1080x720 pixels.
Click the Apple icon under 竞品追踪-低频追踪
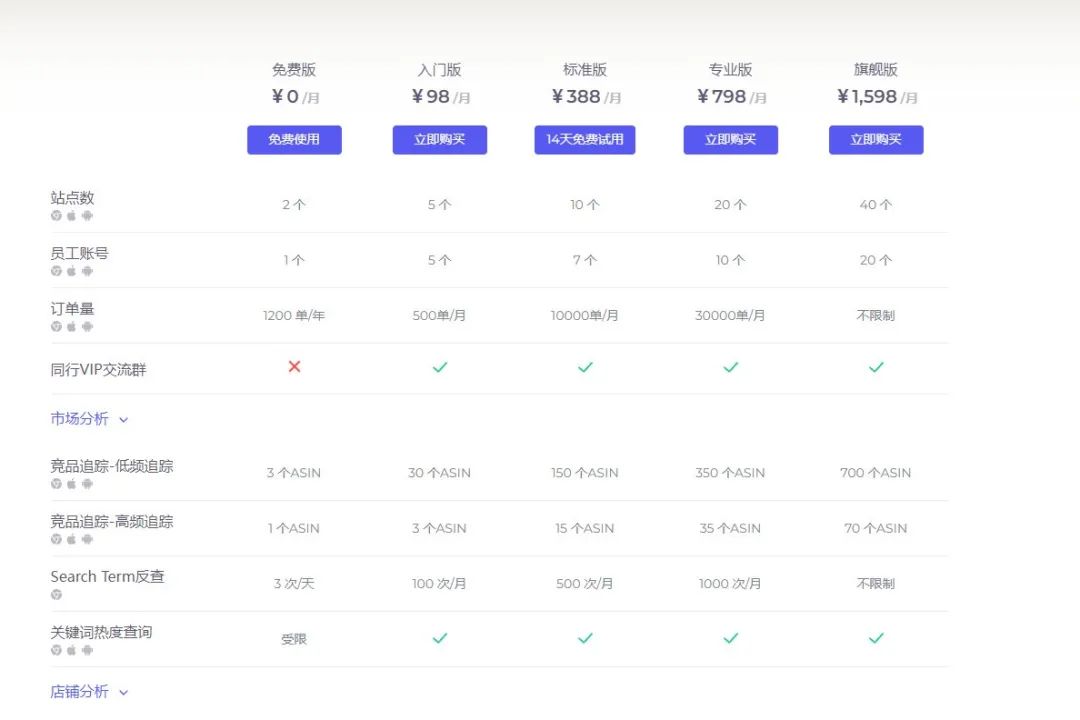pos(71,483)
